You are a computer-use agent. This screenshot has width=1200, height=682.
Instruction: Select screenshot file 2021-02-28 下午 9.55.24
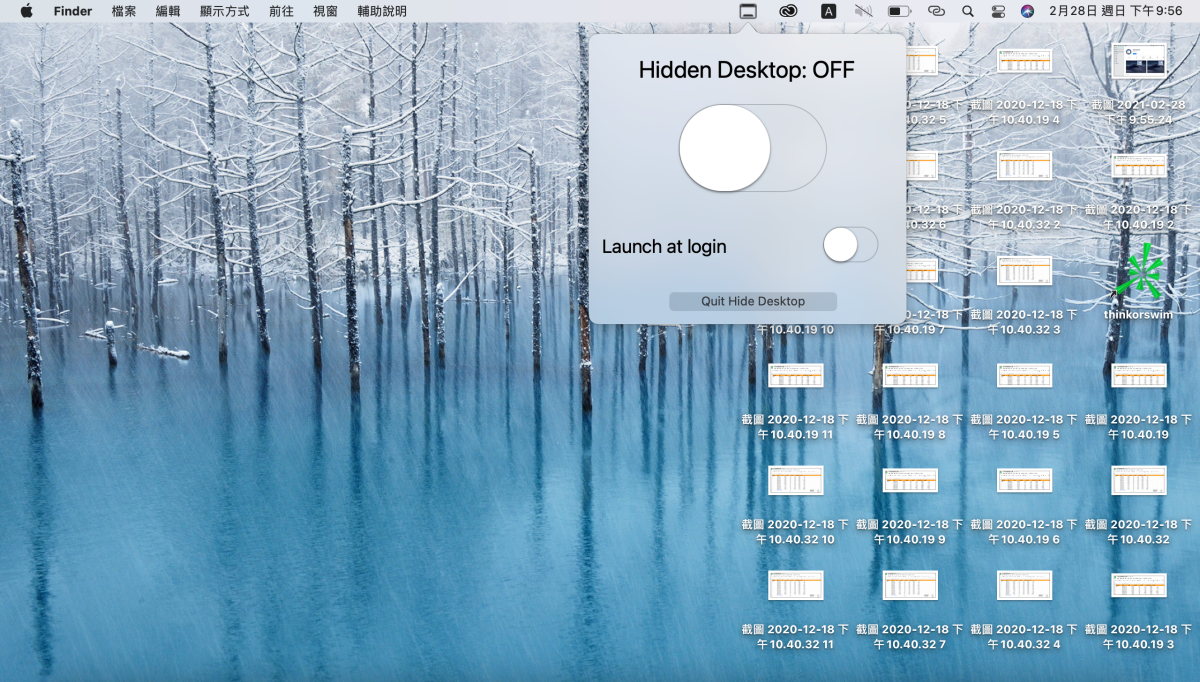point(1138,62)
